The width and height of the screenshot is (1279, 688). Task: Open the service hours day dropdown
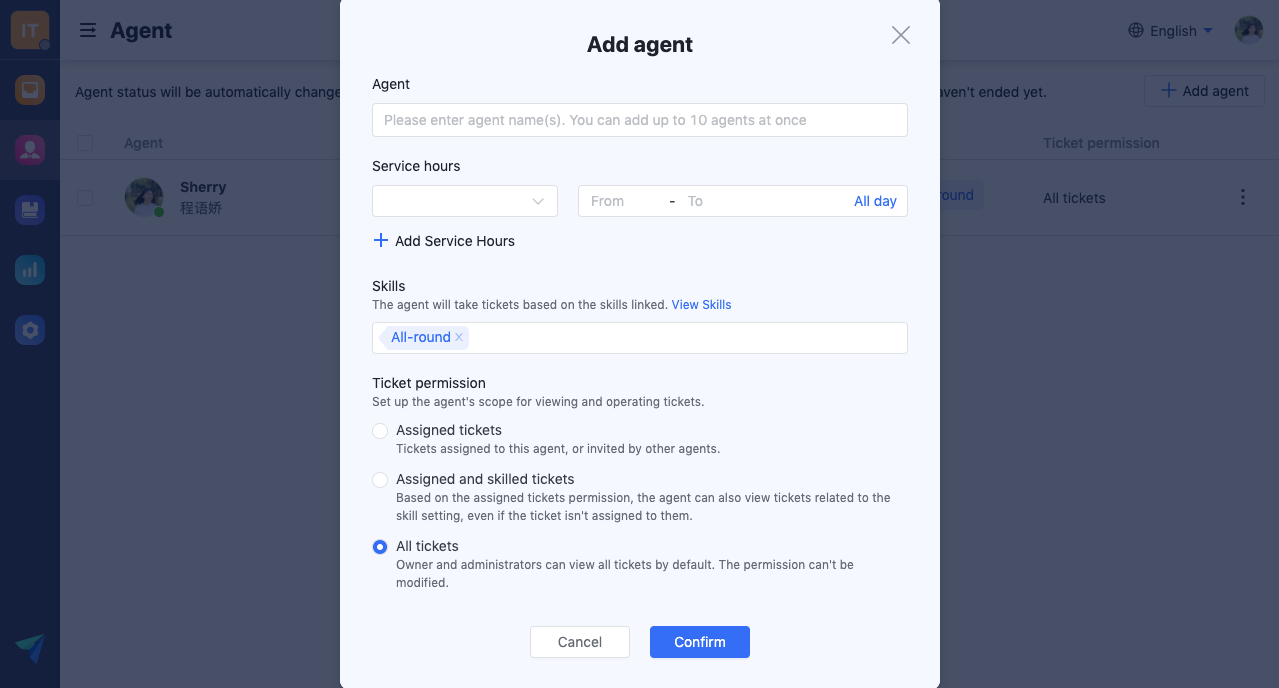click(x=465, y=201)
